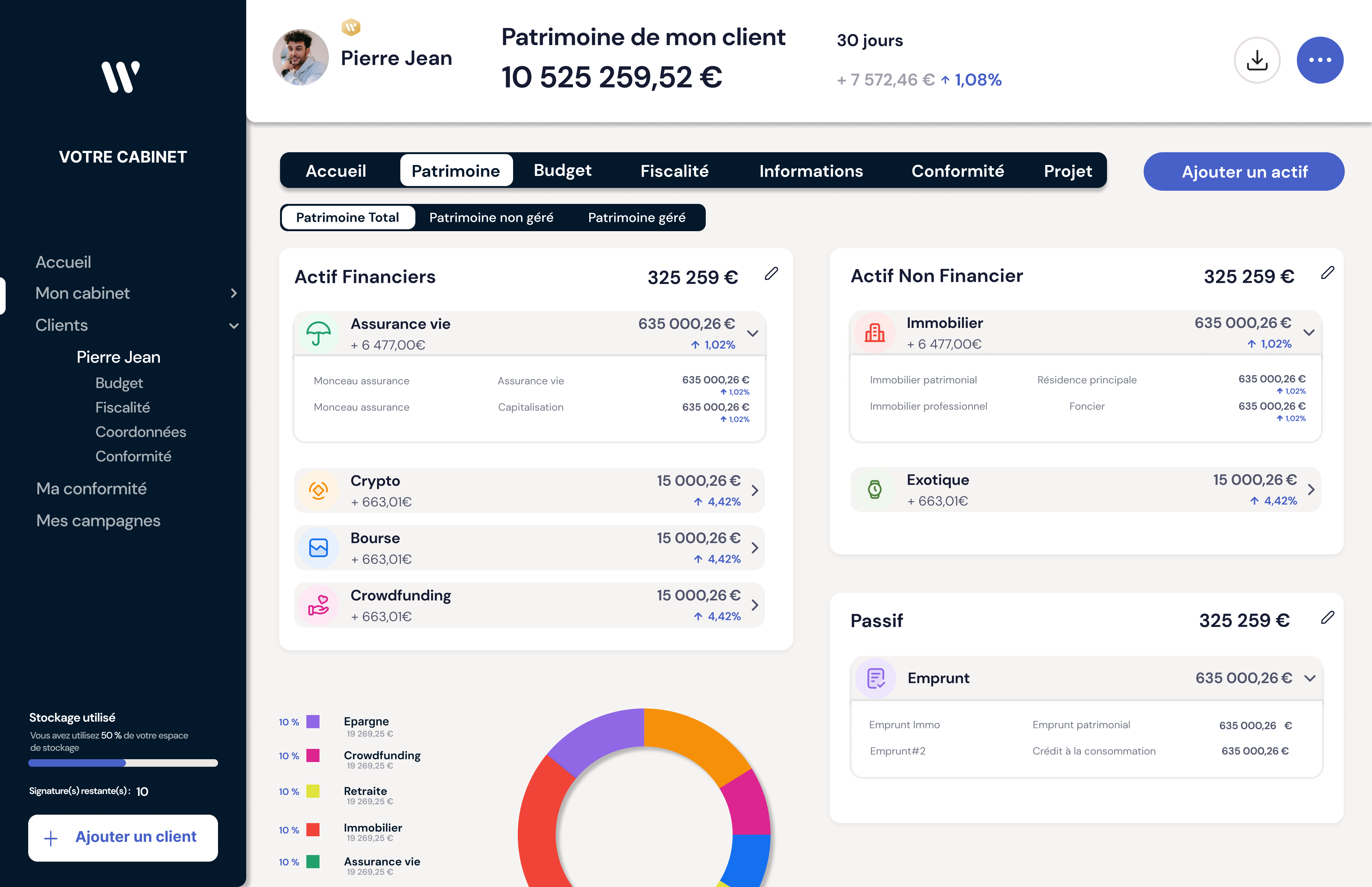Image resolution: width=1372 pixels, height=887 pixels.
Task: Open the three-dots more options button
Action: 1320,60
